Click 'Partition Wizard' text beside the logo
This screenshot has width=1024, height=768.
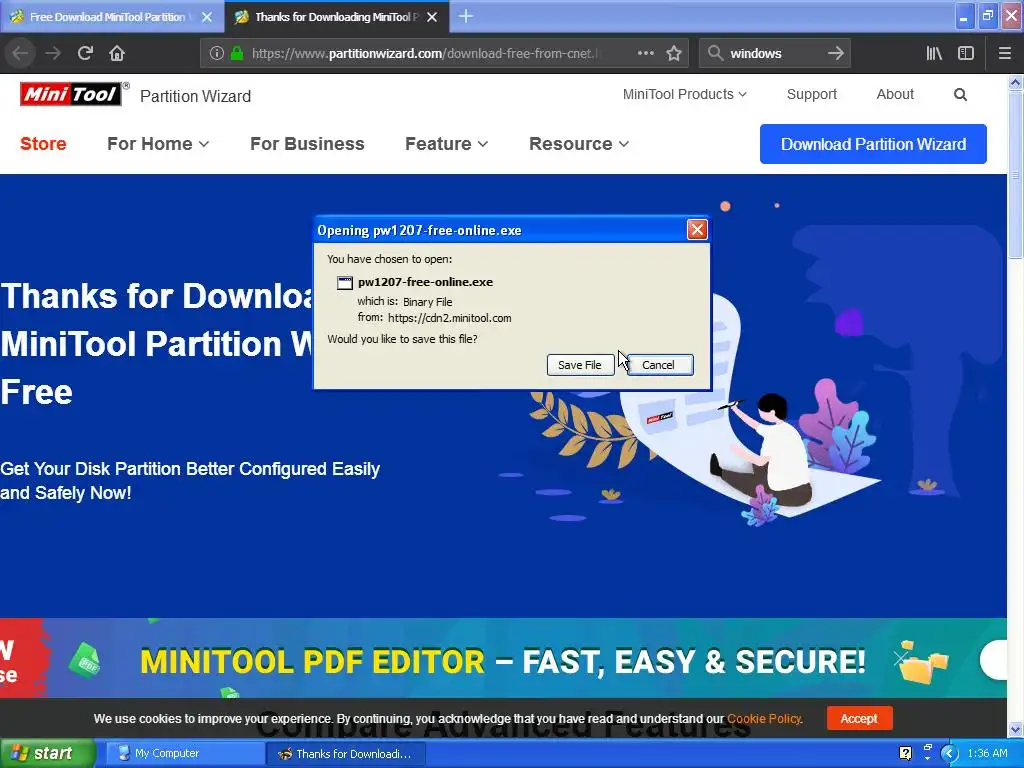pos(195,96)
